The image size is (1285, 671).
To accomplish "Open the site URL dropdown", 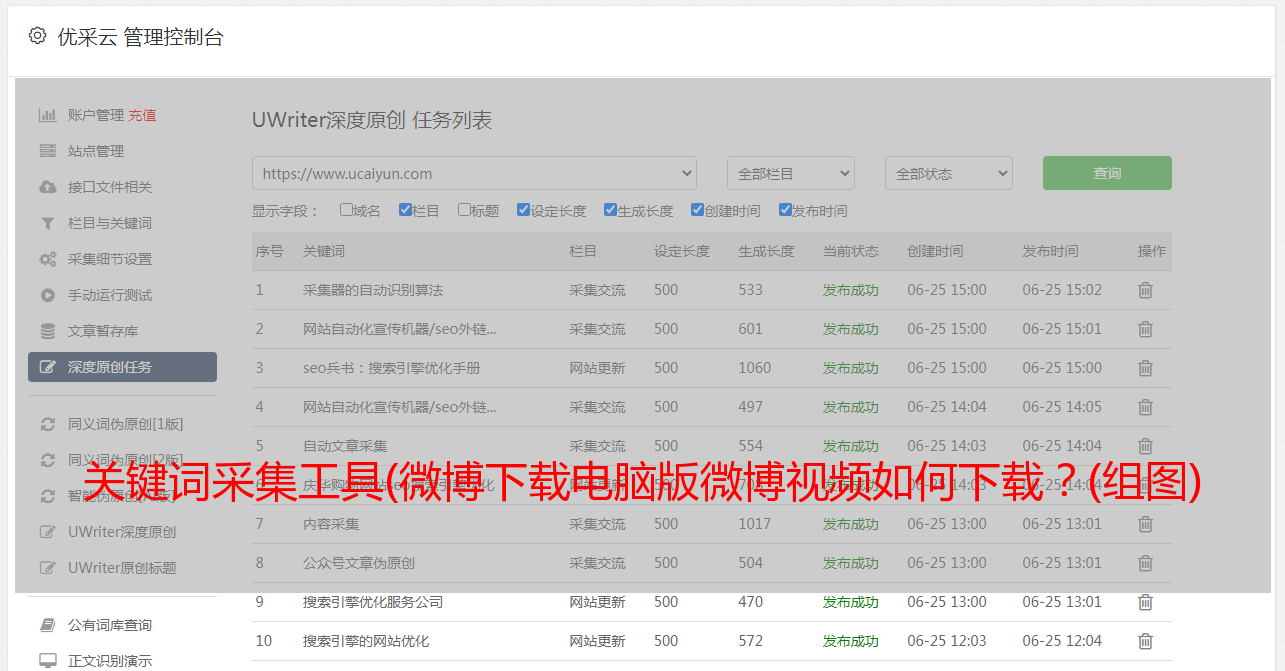I will pyautogui.click(x=474, y=173).
